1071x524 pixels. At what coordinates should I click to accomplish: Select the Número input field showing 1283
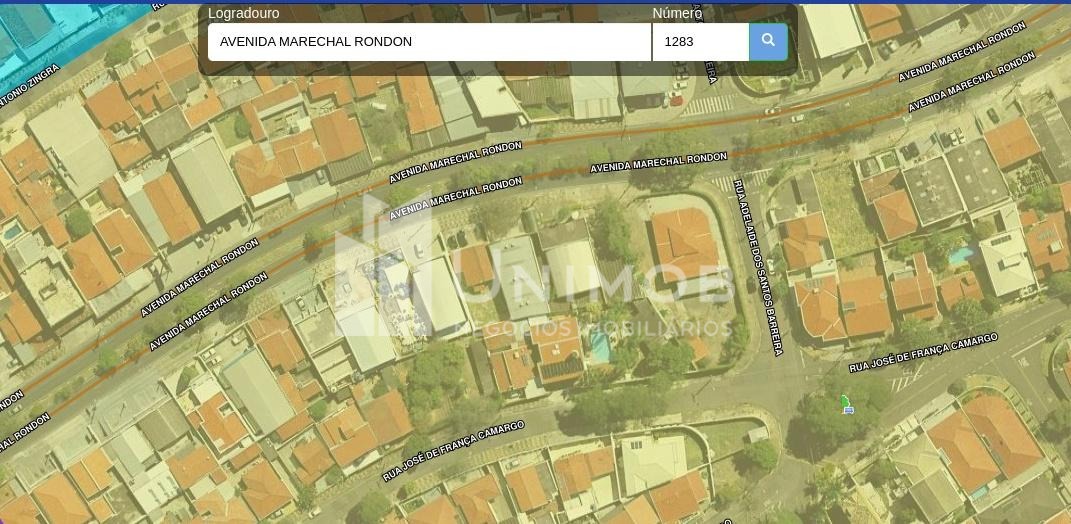tap(700, 42)
